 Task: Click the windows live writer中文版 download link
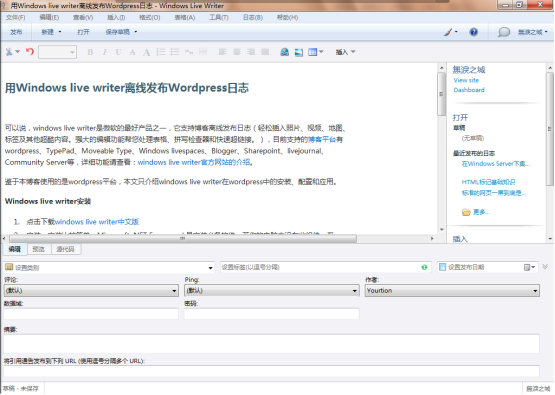(97, 222)
